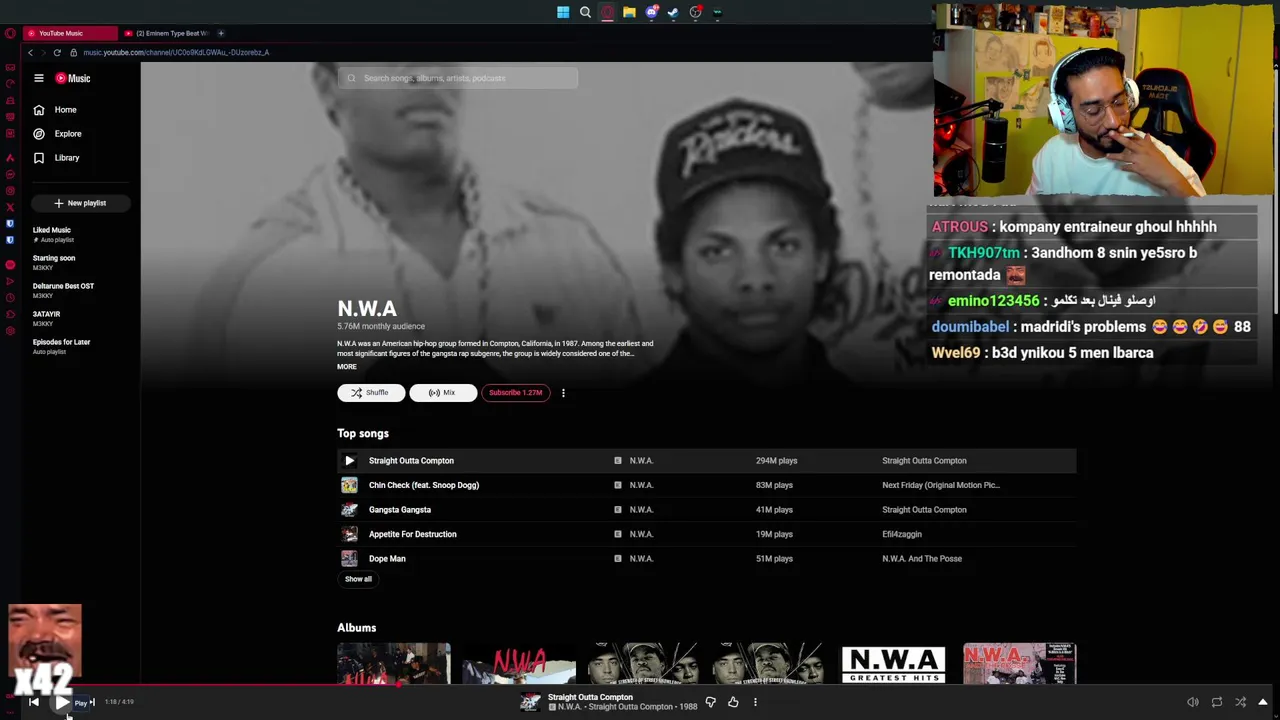Start the N.W.A Mix radio

(443, 393)
